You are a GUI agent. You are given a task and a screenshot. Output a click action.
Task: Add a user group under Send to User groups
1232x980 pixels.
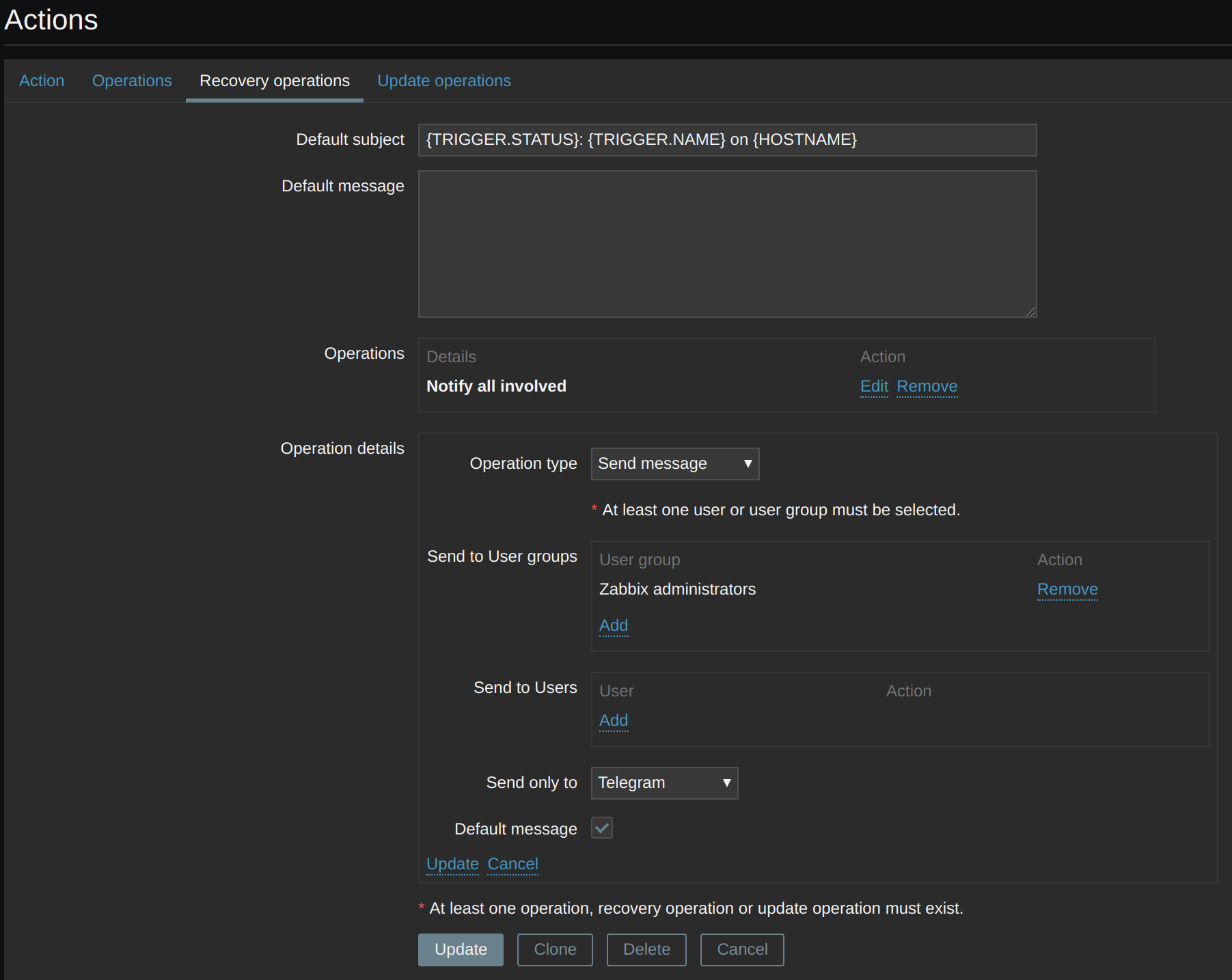tap(613, 625)
